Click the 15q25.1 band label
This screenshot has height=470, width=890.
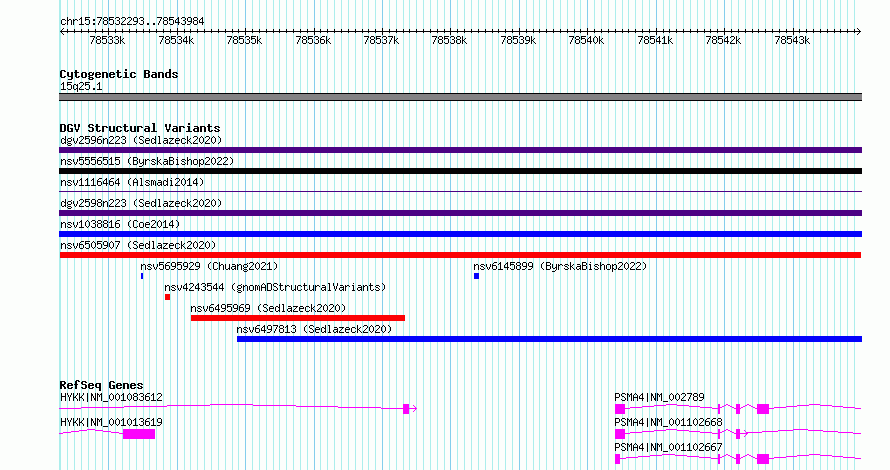81,87
